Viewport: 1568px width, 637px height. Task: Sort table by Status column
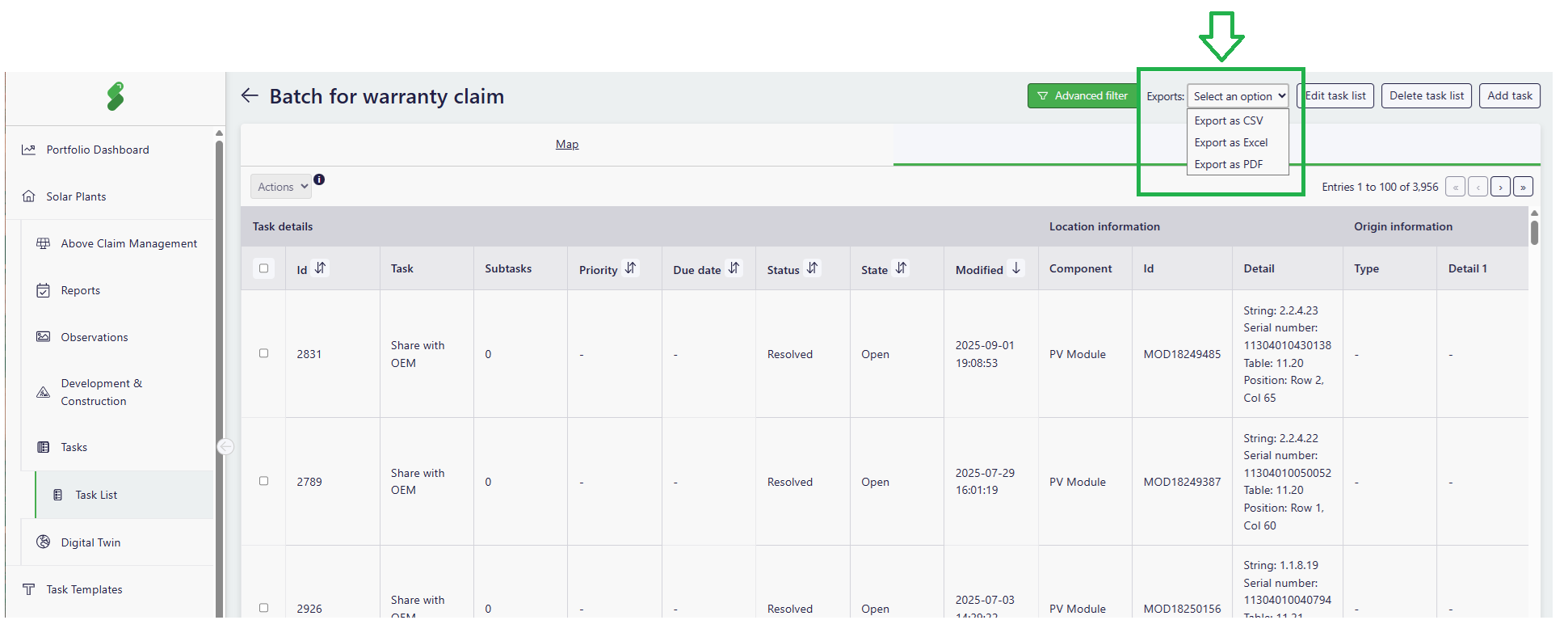click(x=813, y=268)
